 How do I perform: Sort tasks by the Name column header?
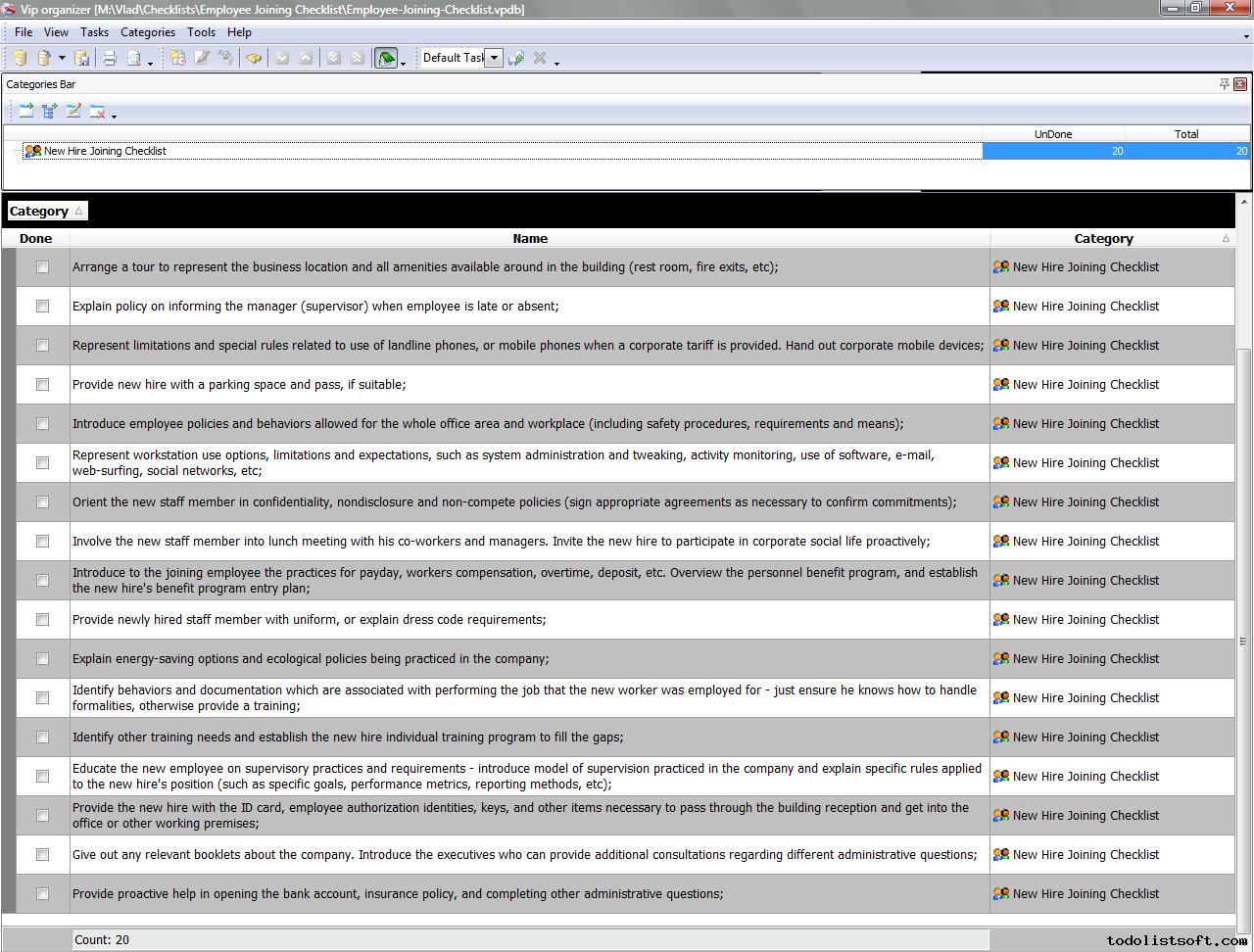[x=530, y=239]
